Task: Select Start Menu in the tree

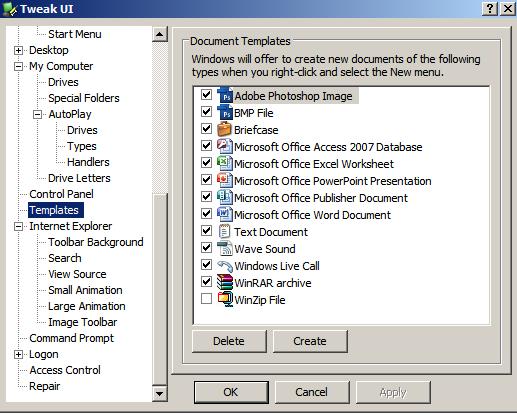Action: pos(75,34)
